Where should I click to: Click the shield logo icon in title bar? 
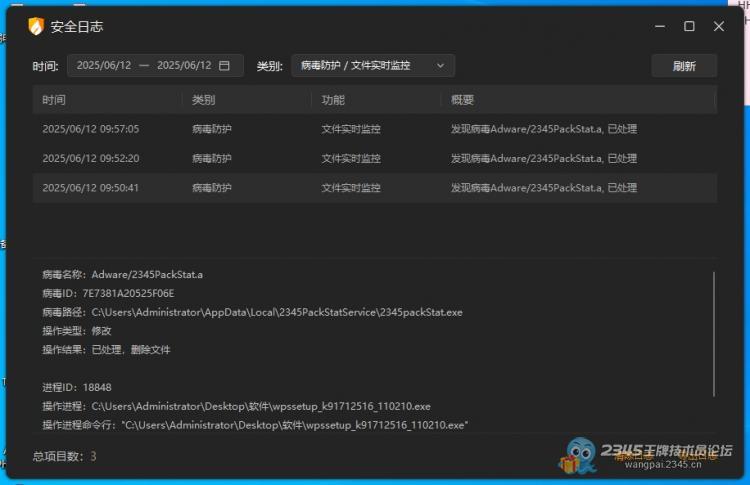click(x=36, y=26)
